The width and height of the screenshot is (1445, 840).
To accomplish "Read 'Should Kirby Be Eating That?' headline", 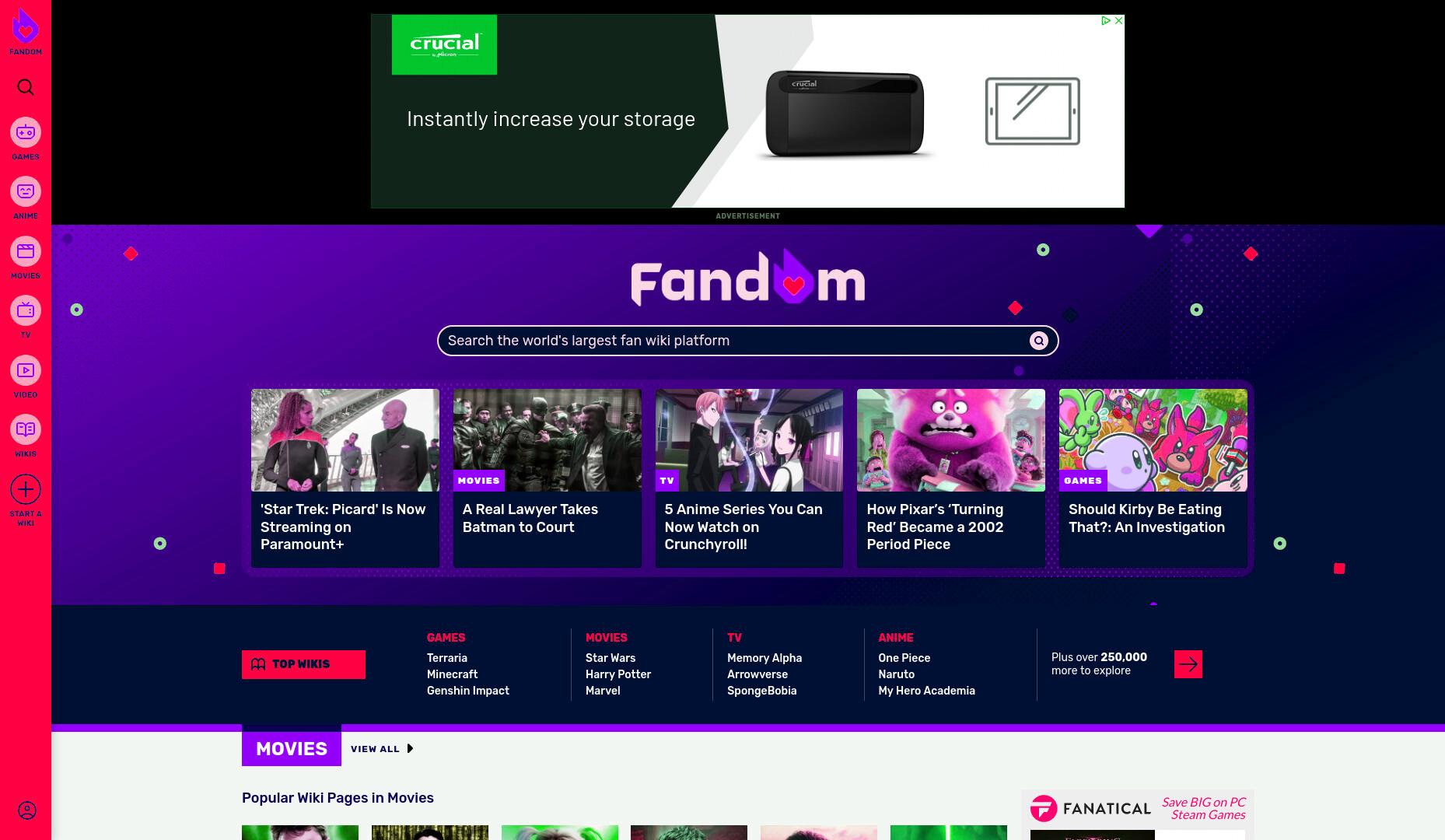I will pos(1146,518).
